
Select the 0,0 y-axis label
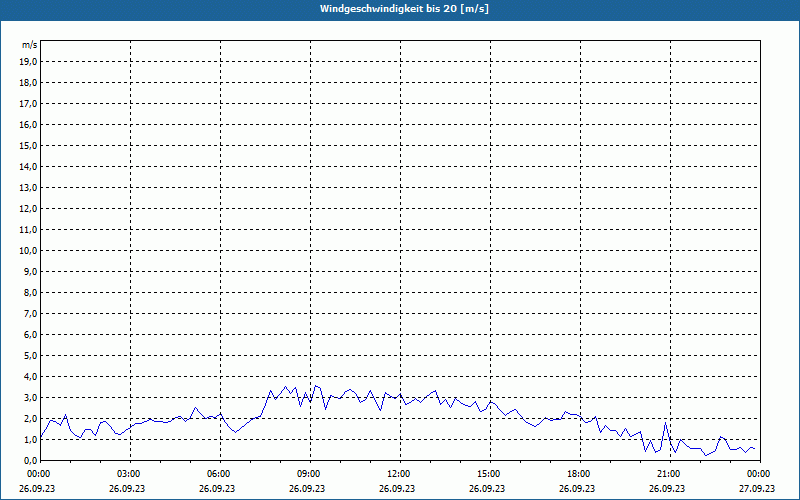click(30, 460)
